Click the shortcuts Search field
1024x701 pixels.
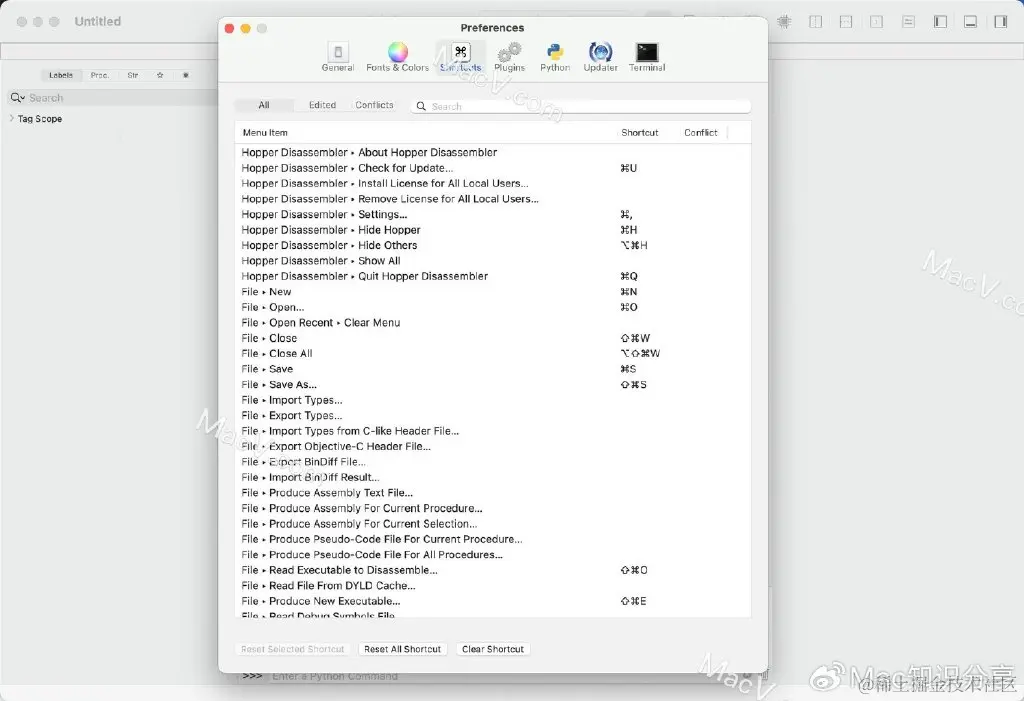point(581,106)
